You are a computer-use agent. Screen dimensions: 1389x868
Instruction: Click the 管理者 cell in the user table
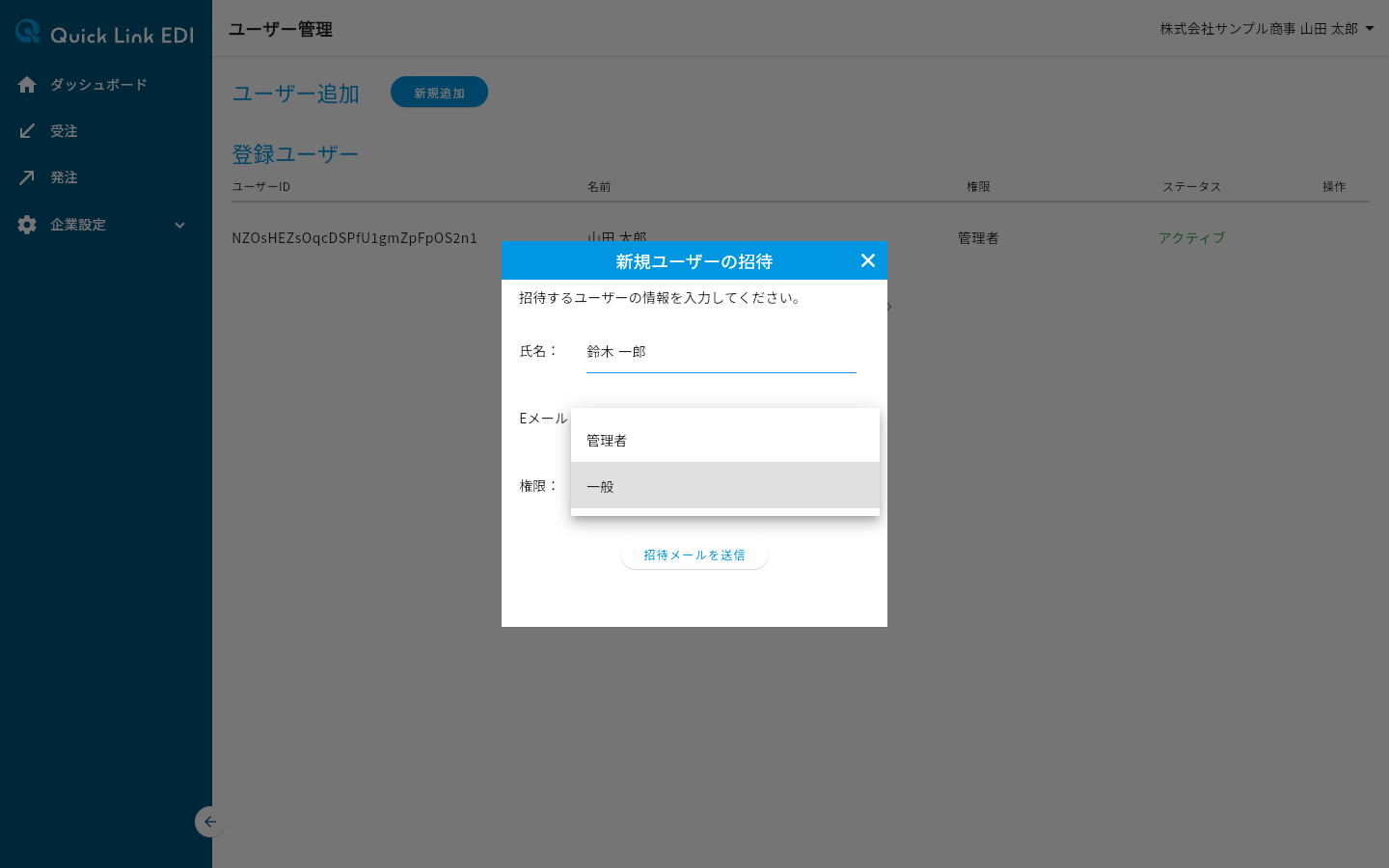click(x=978, y=238)
